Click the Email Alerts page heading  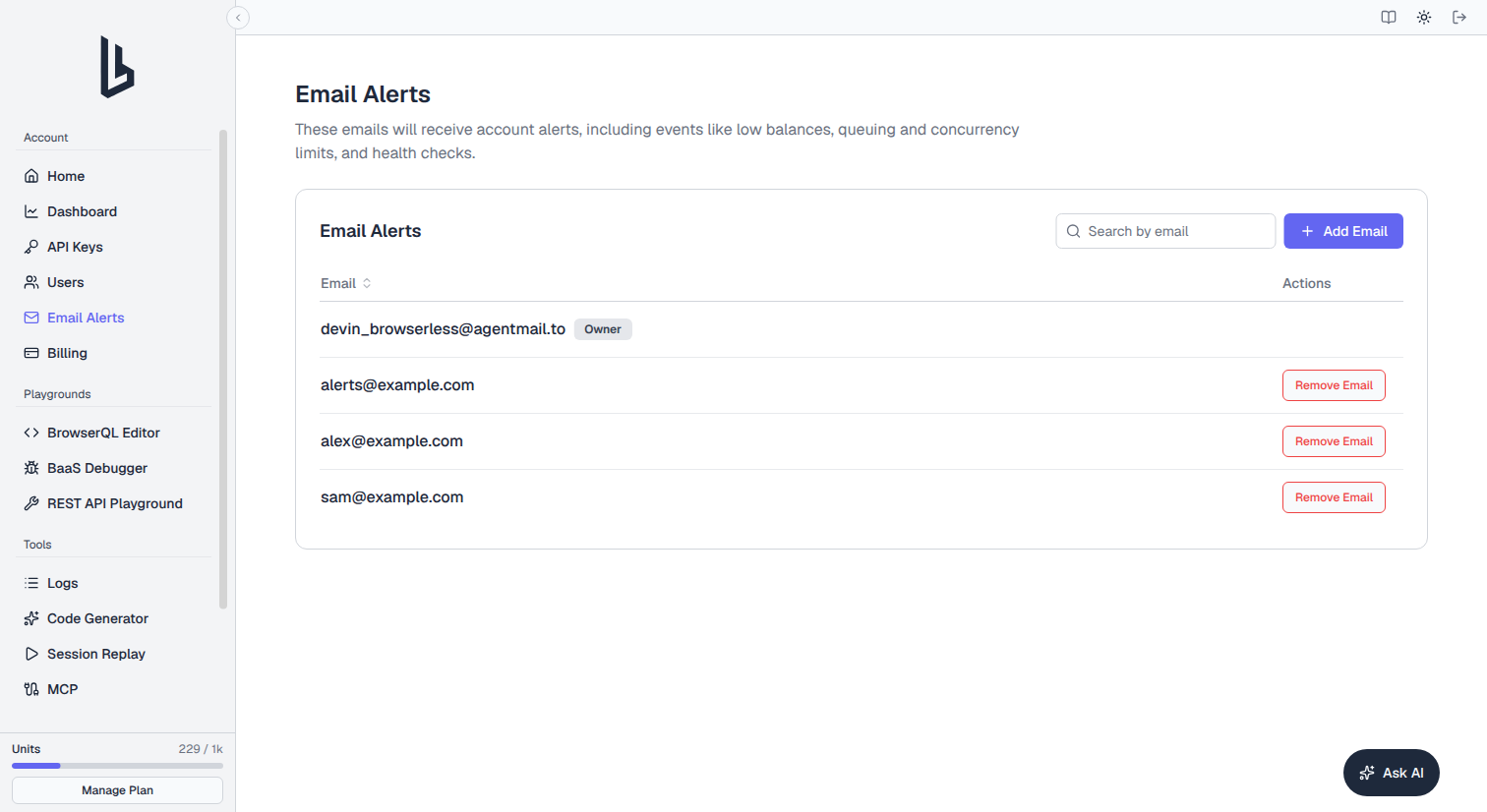[x=363, y=94]
